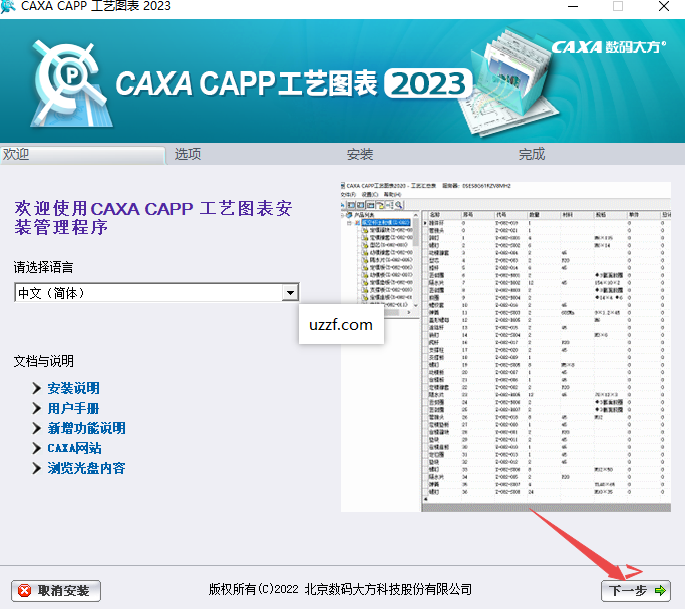Open the 浏览光盘内容 link
Screen dimensions: 685x609
tap(86, 468)
